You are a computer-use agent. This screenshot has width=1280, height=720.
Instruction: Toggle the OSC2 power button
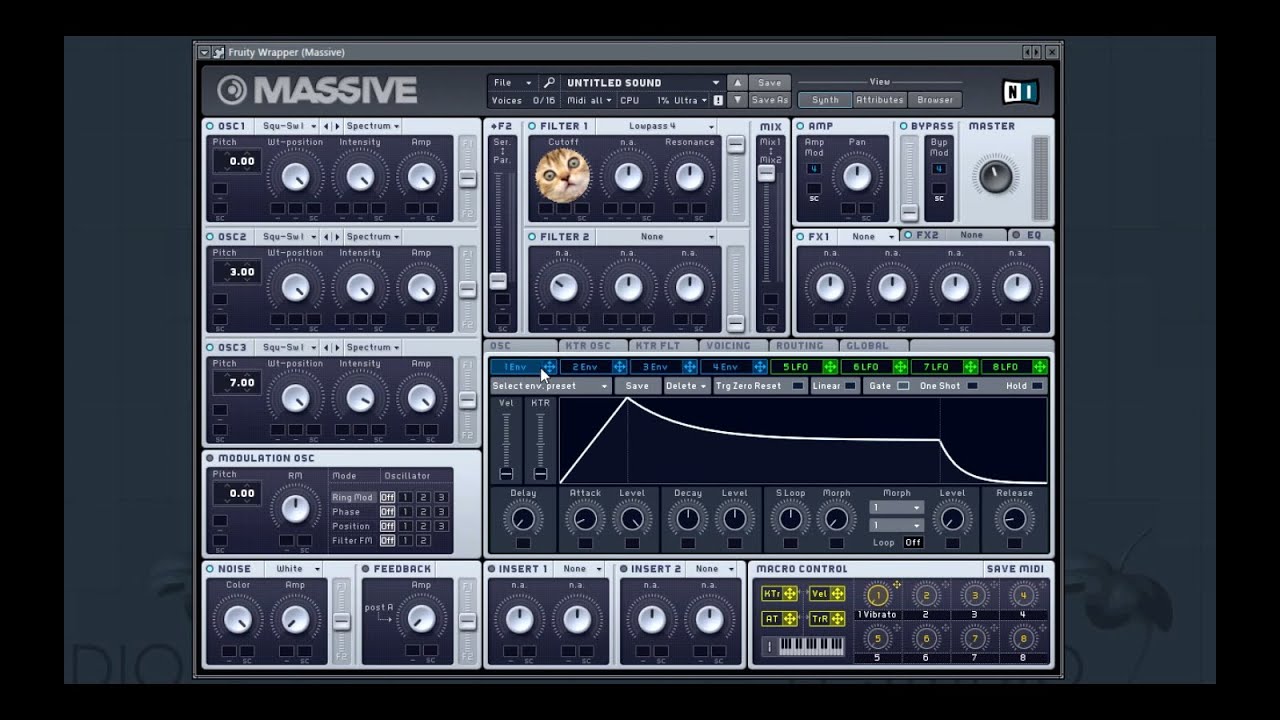[x=210, y=237]
